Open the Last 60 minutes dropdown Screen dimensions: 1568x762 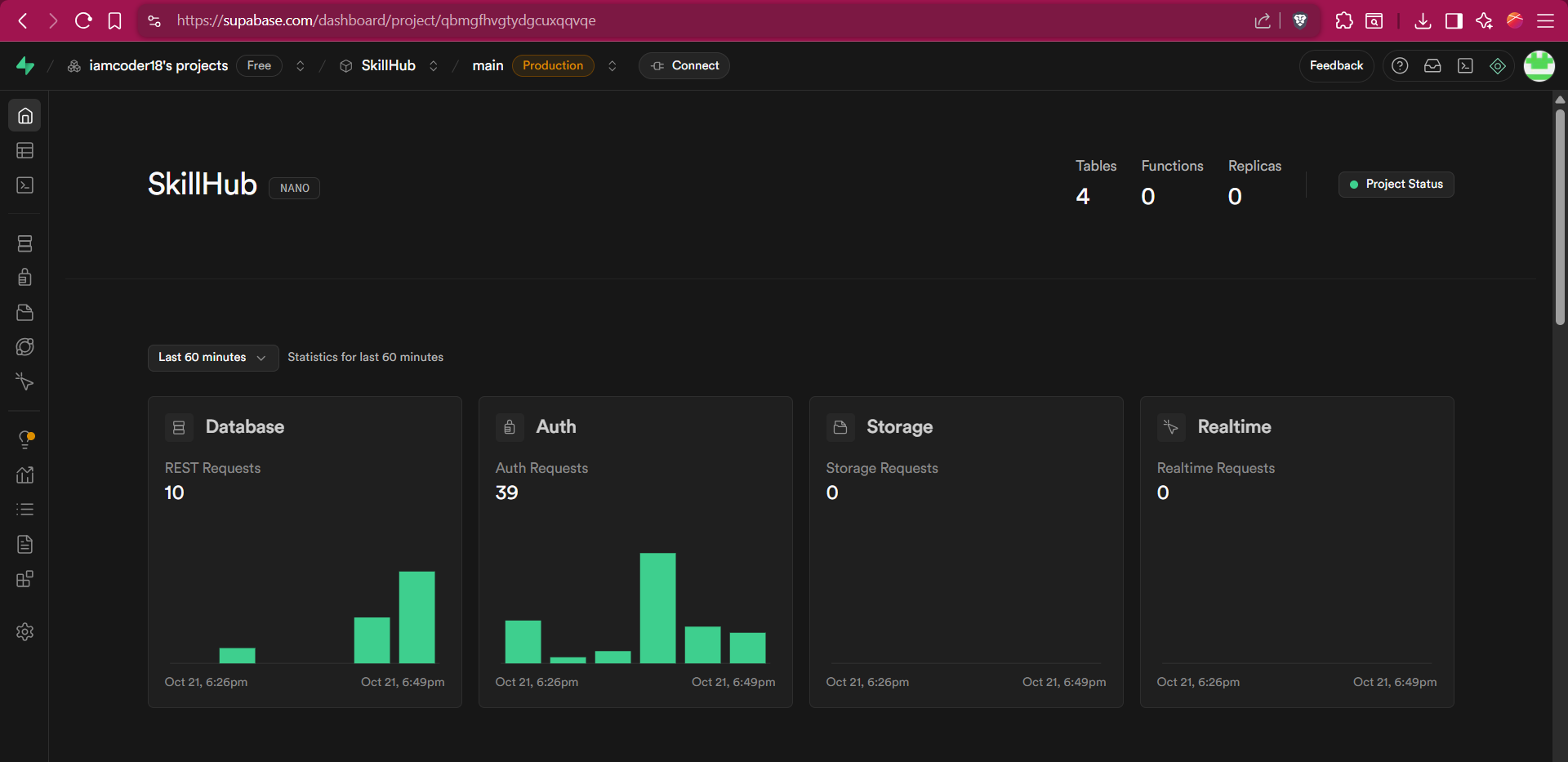[213, 358]
